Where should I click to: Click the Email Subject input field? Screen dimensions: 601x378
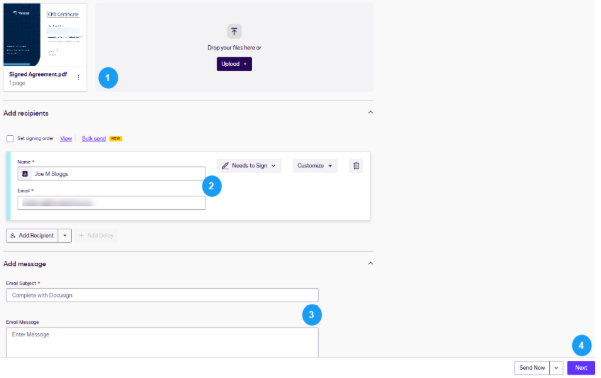[x=162, y=295]
